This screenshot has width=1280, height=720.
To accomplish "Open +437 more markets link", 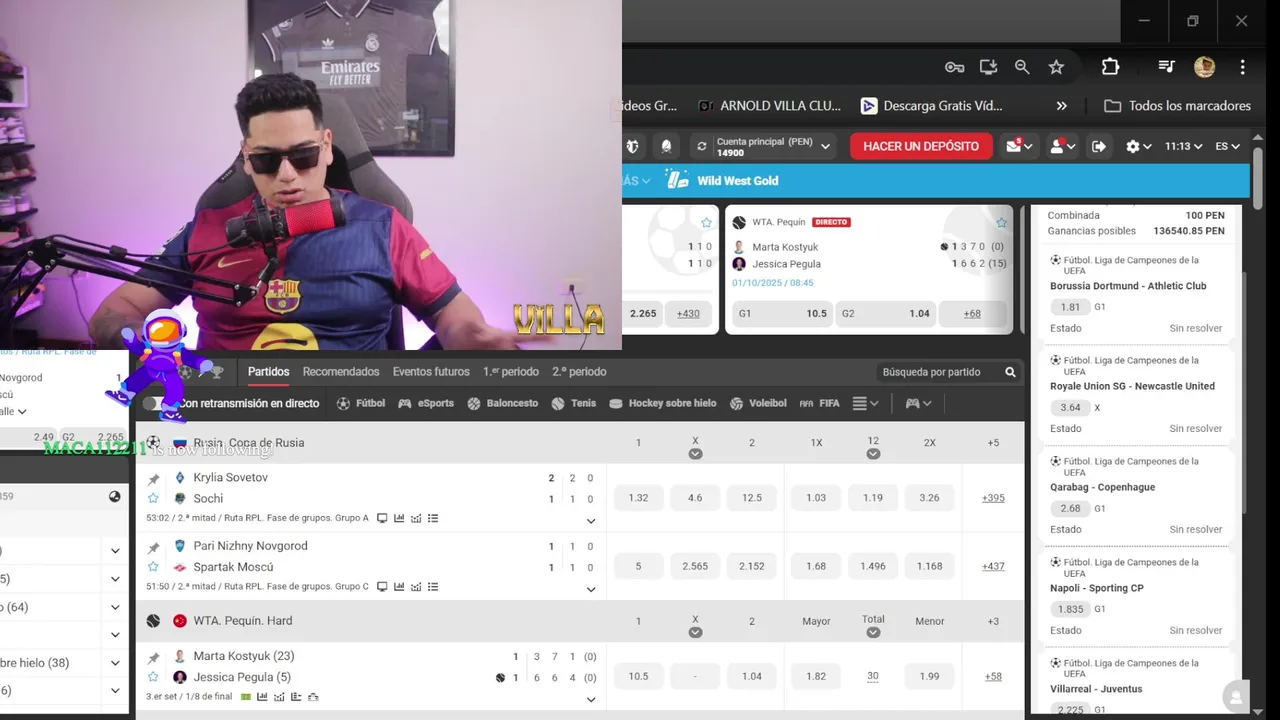I will pos(993,567).
